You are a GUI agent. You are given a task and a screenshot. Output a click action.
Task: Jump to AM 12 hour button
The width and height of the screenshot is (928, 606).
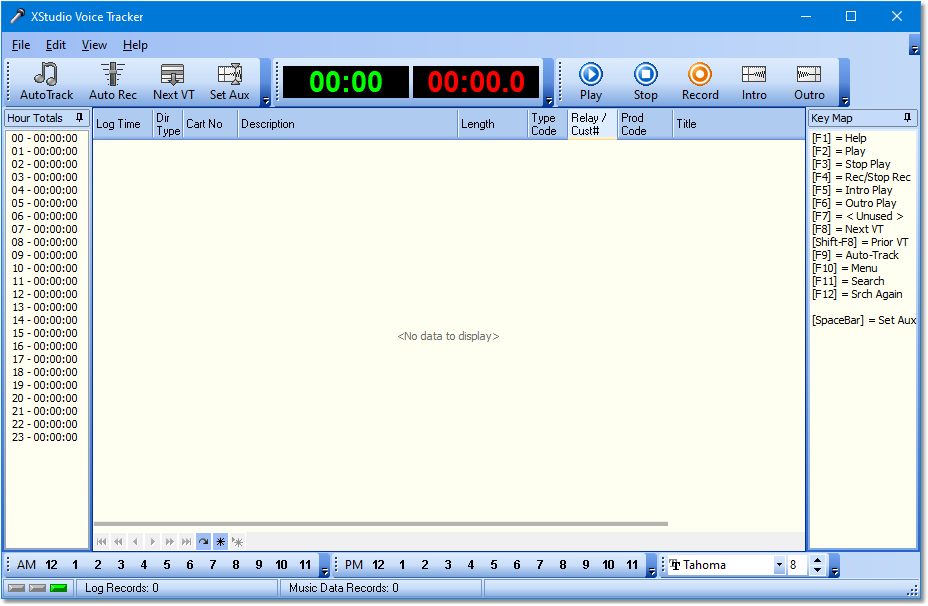[x=51, y=565]
